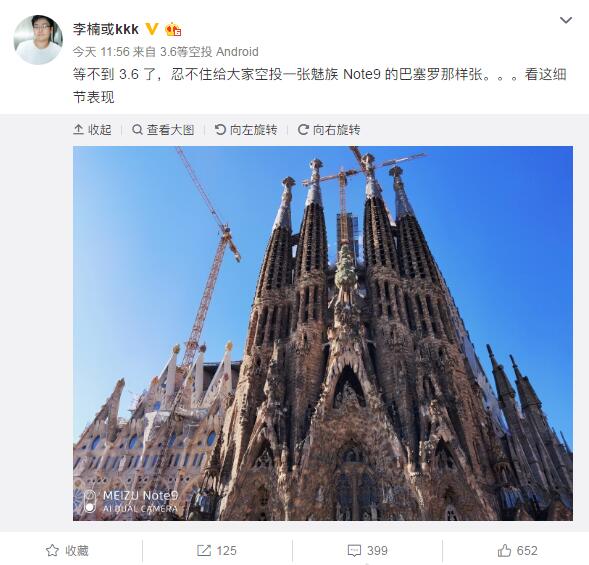
Task: Rotate the image with 向左旋转
Action: click(x=246, y=130)
